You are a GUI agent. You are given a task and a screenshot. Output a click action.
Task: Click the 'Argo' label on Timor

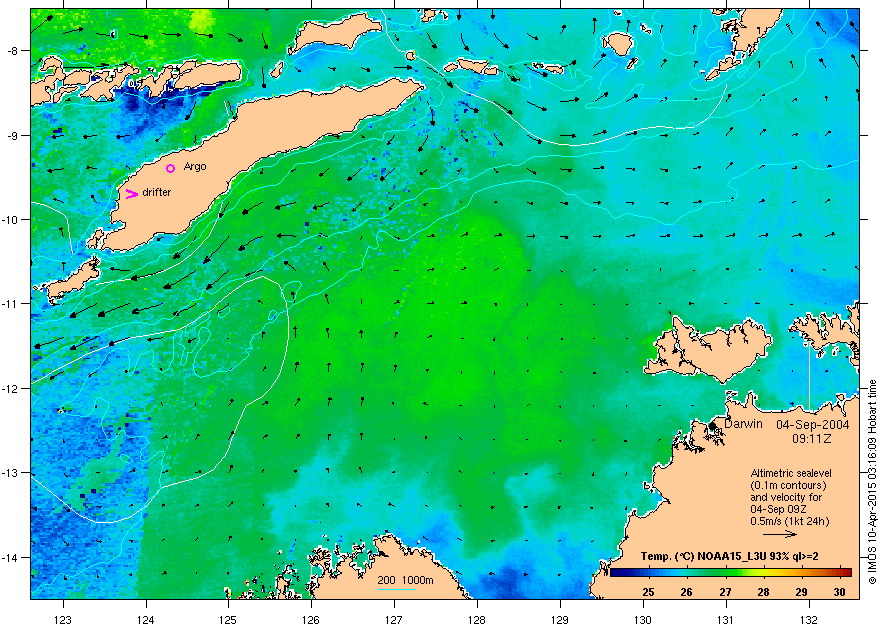click(x=195, y=167)
